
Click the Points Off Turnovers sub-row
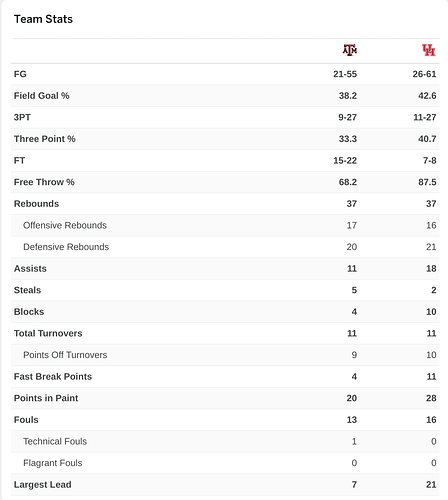tap(225, 355)
